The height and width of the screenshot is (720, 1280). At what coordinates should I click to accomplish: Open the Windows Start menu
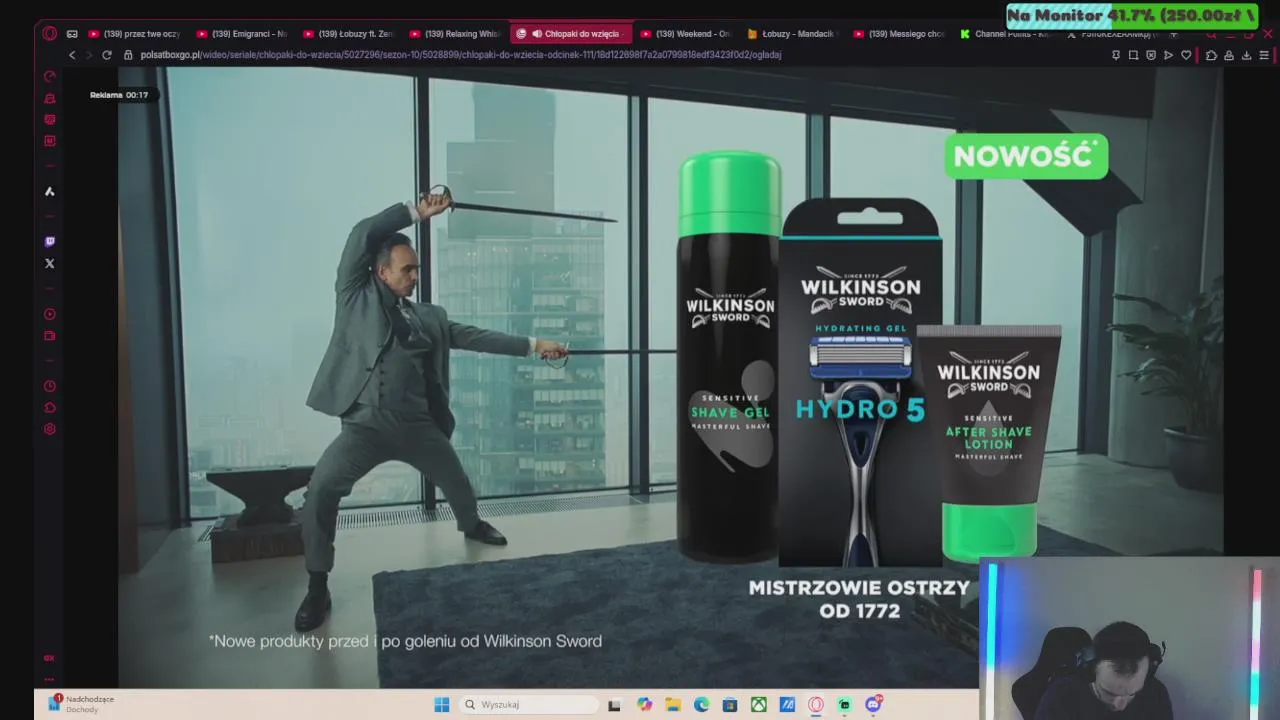(x=441, y=705)
